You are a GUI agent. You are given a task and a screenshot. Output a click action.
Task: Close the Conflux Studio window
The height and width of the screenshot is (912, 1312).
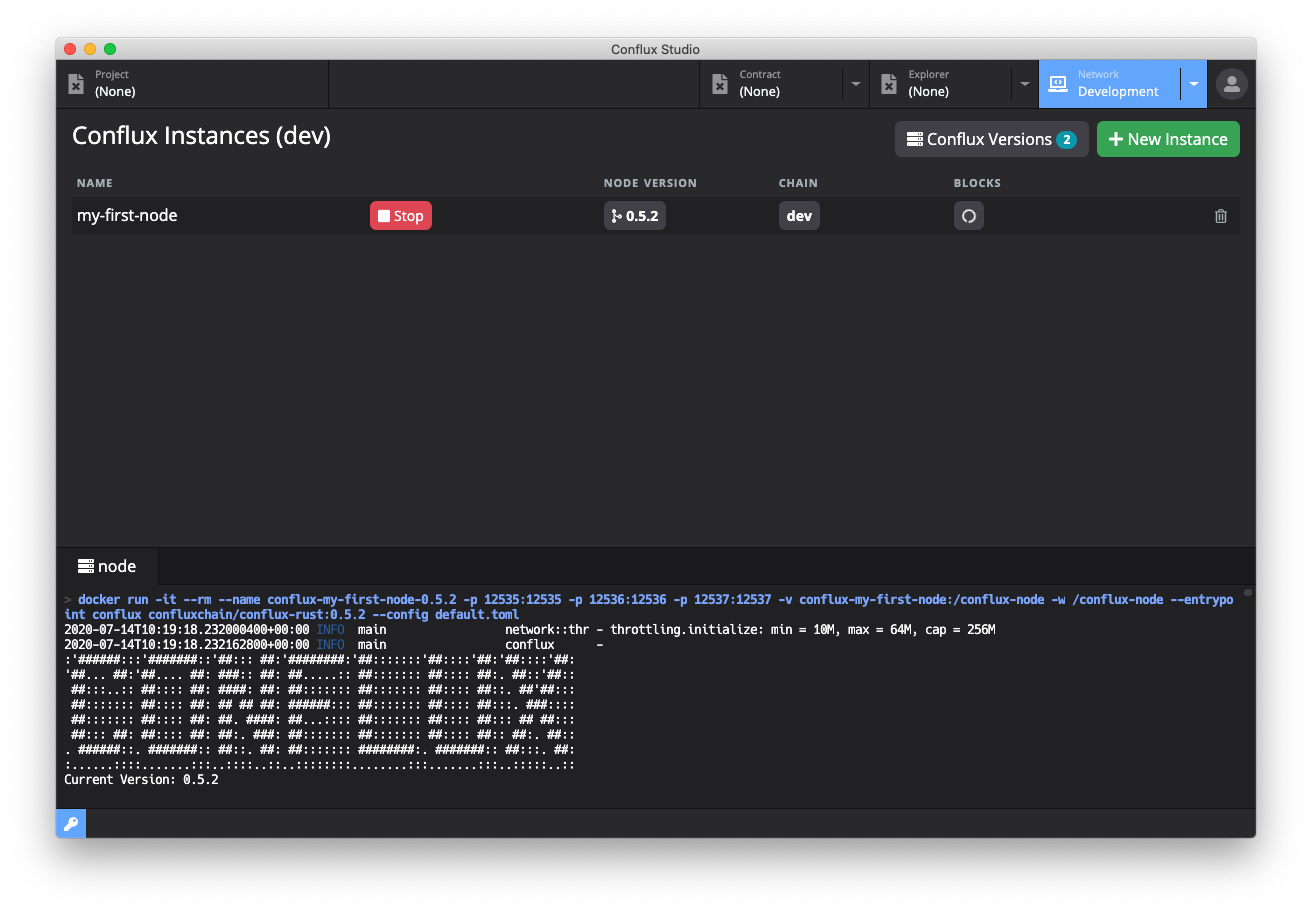pyautogui.click(x=70, y=49)
